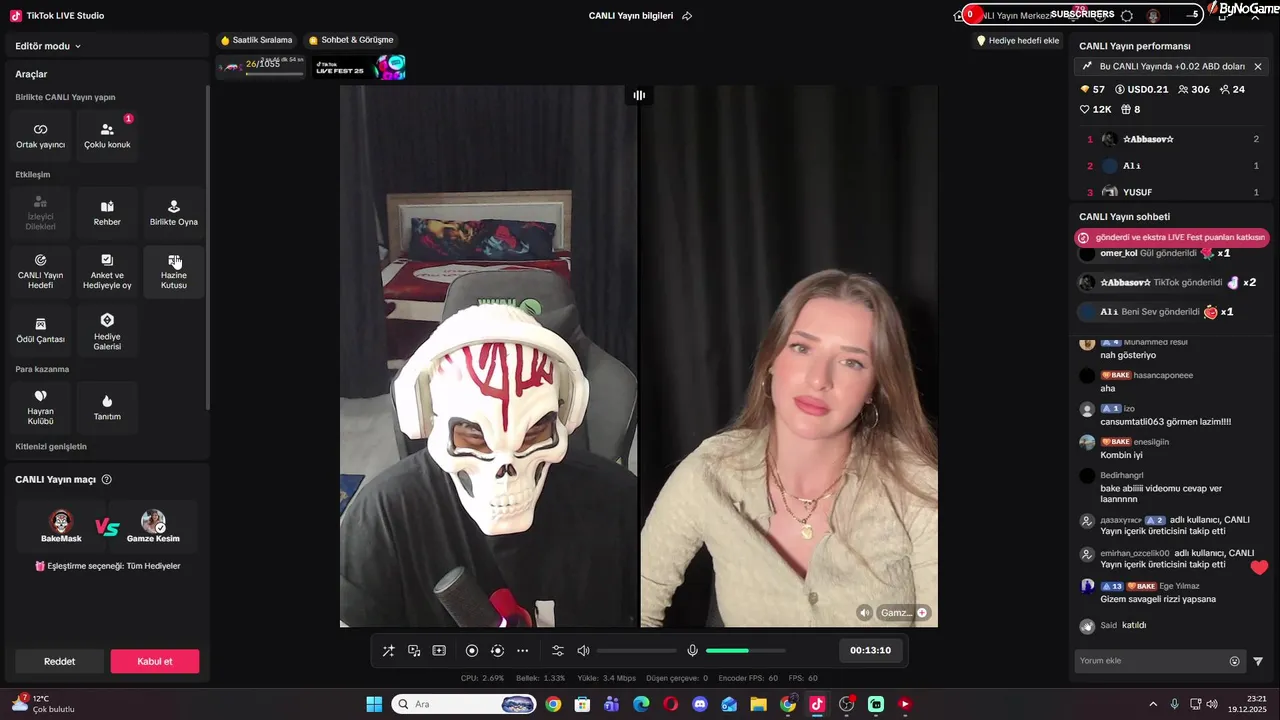Click the Windows taskbar search box
Screen dimensions: 1280x720
coord(464,704)
